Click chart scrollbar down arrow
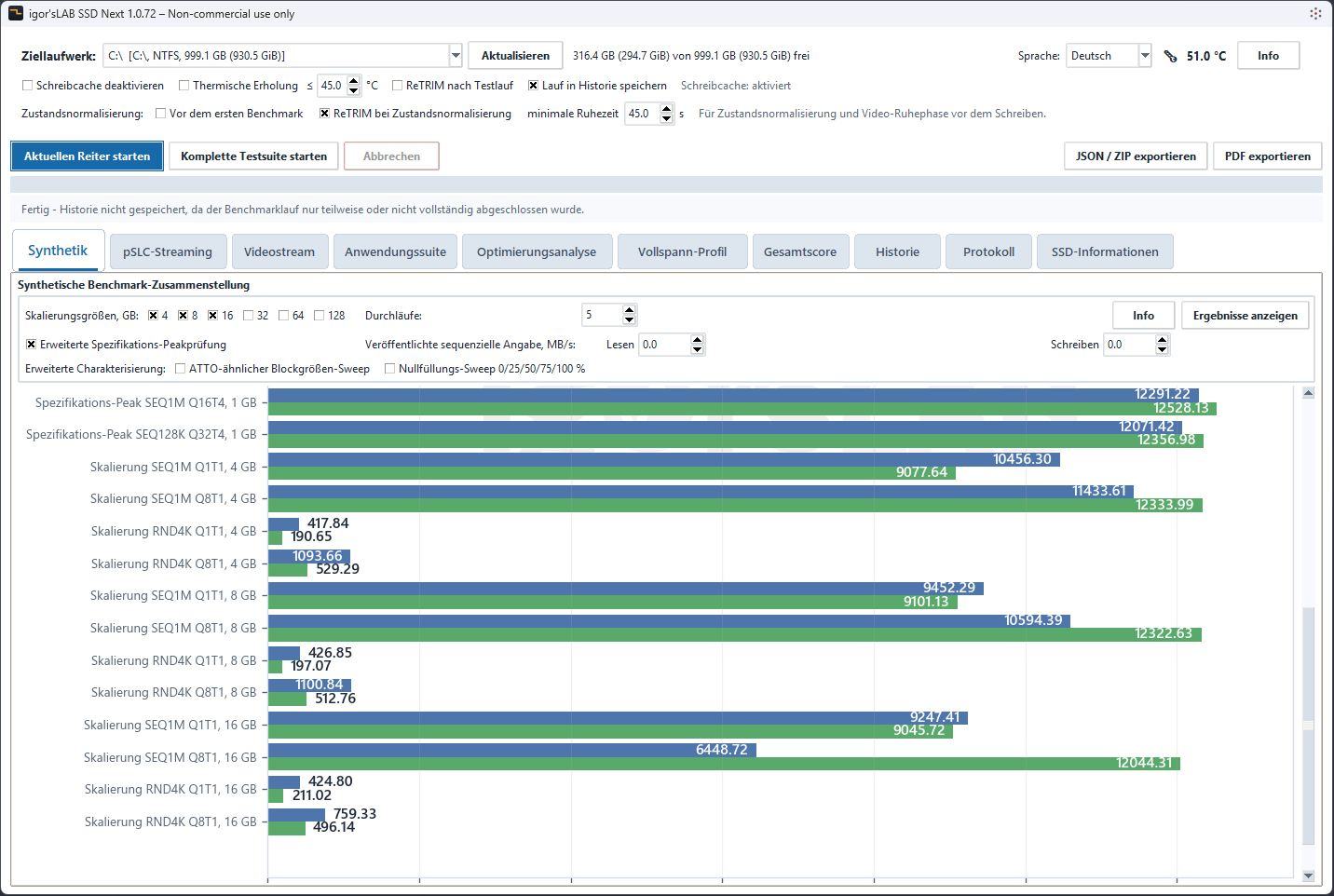1334x896 pixels. [x=1308, y=875]
